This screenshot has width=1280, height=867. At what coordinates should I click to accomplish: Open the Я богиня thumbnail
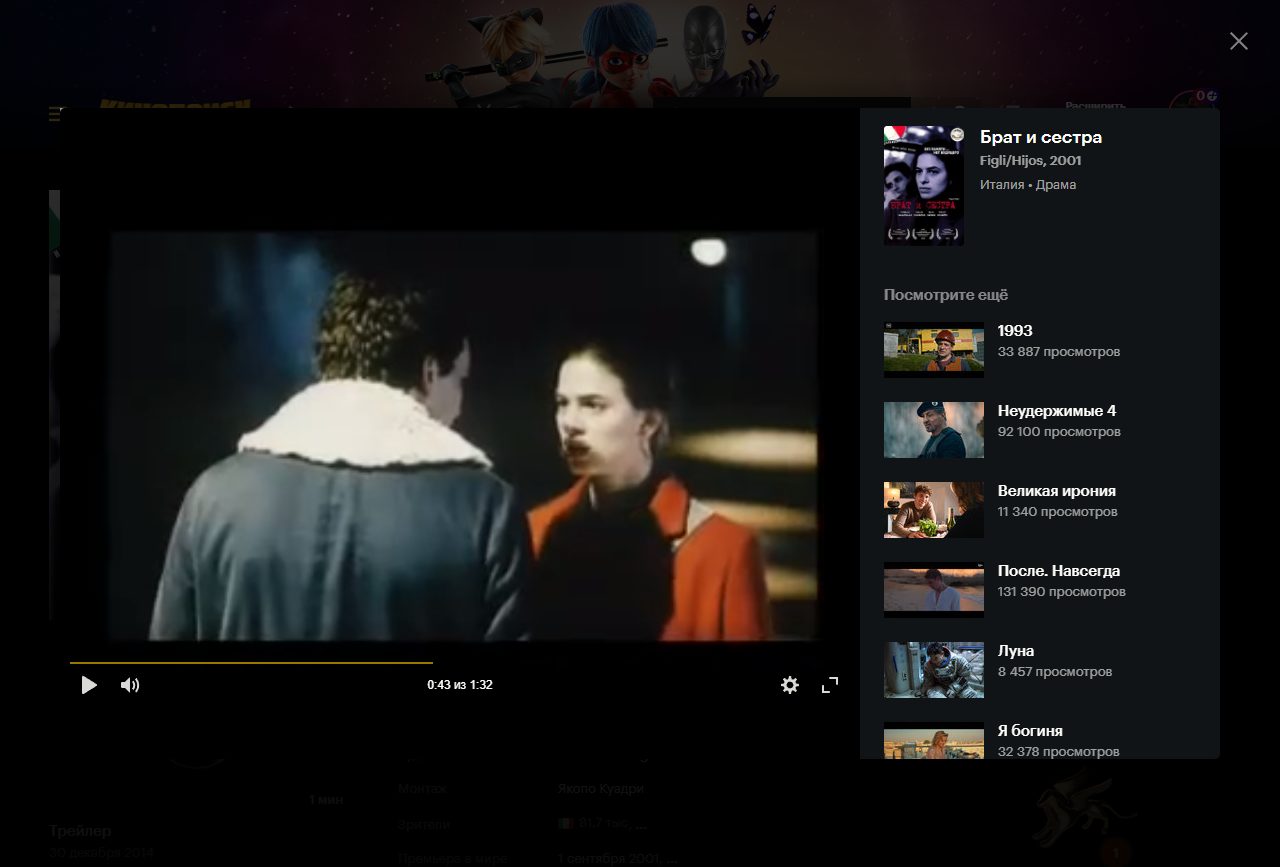pos(934,740)
